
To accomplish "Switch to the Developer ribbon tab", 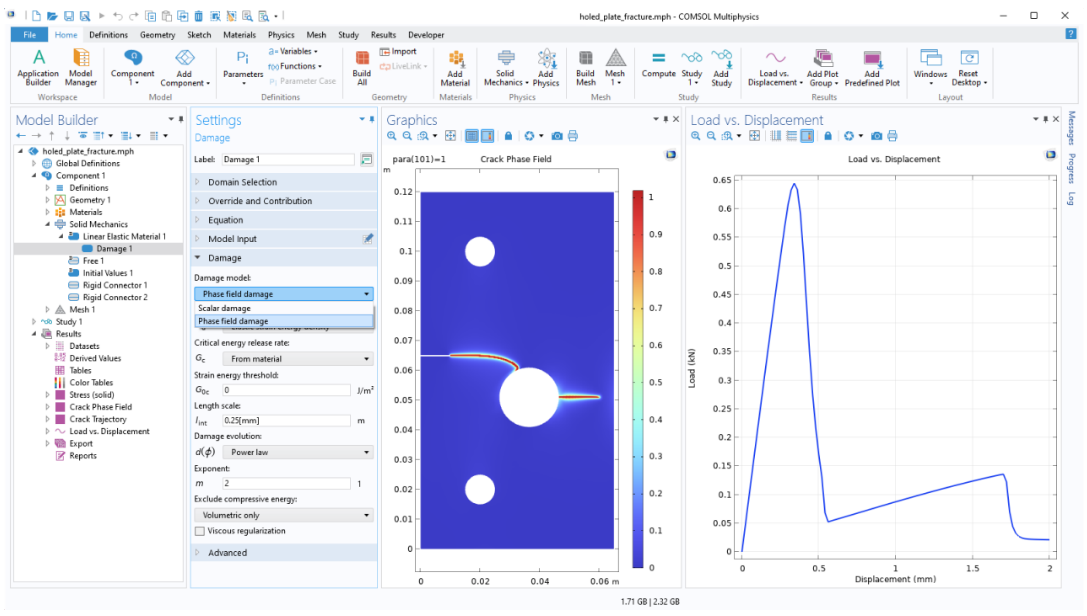I will pos(426,35).
